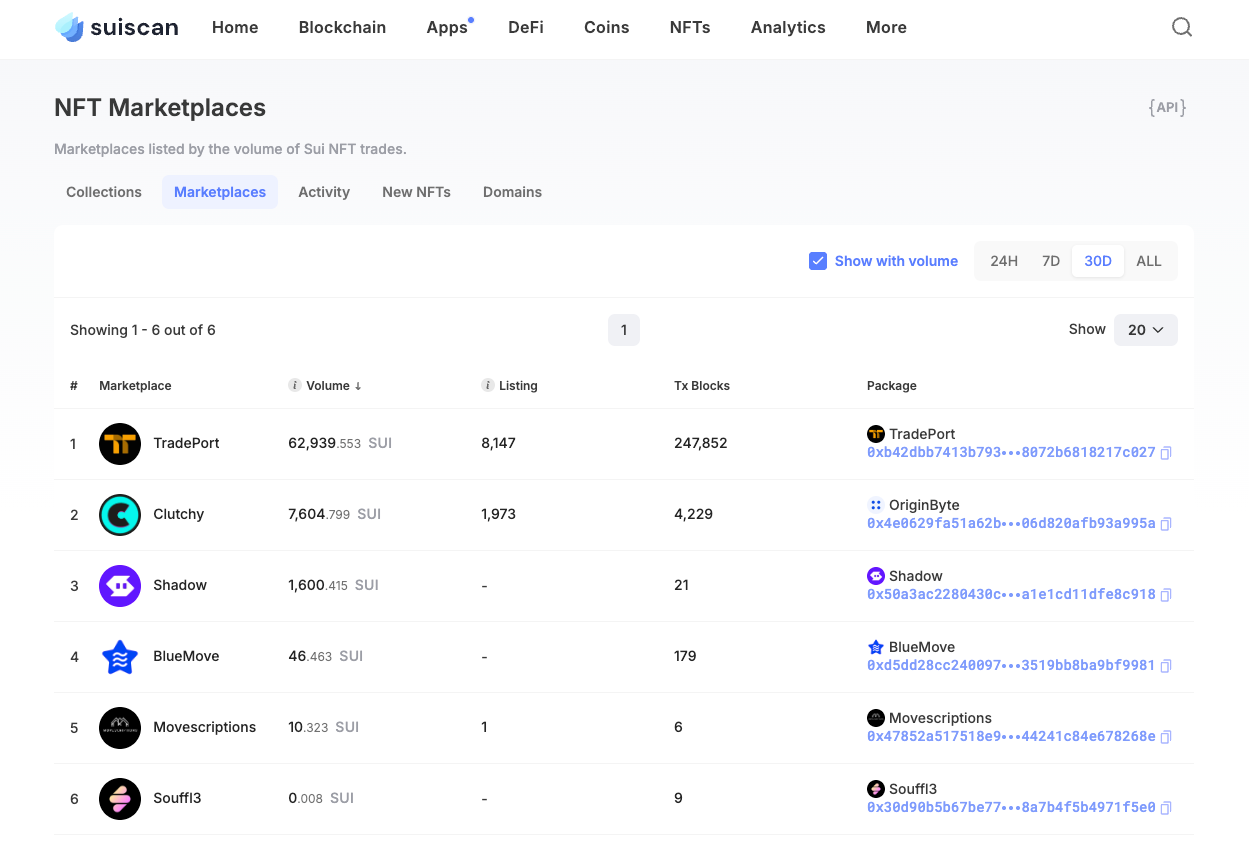Open the Show 20 rows dropdown
The height and width of the screenshot is (857, 1249).
(1146, 330)
